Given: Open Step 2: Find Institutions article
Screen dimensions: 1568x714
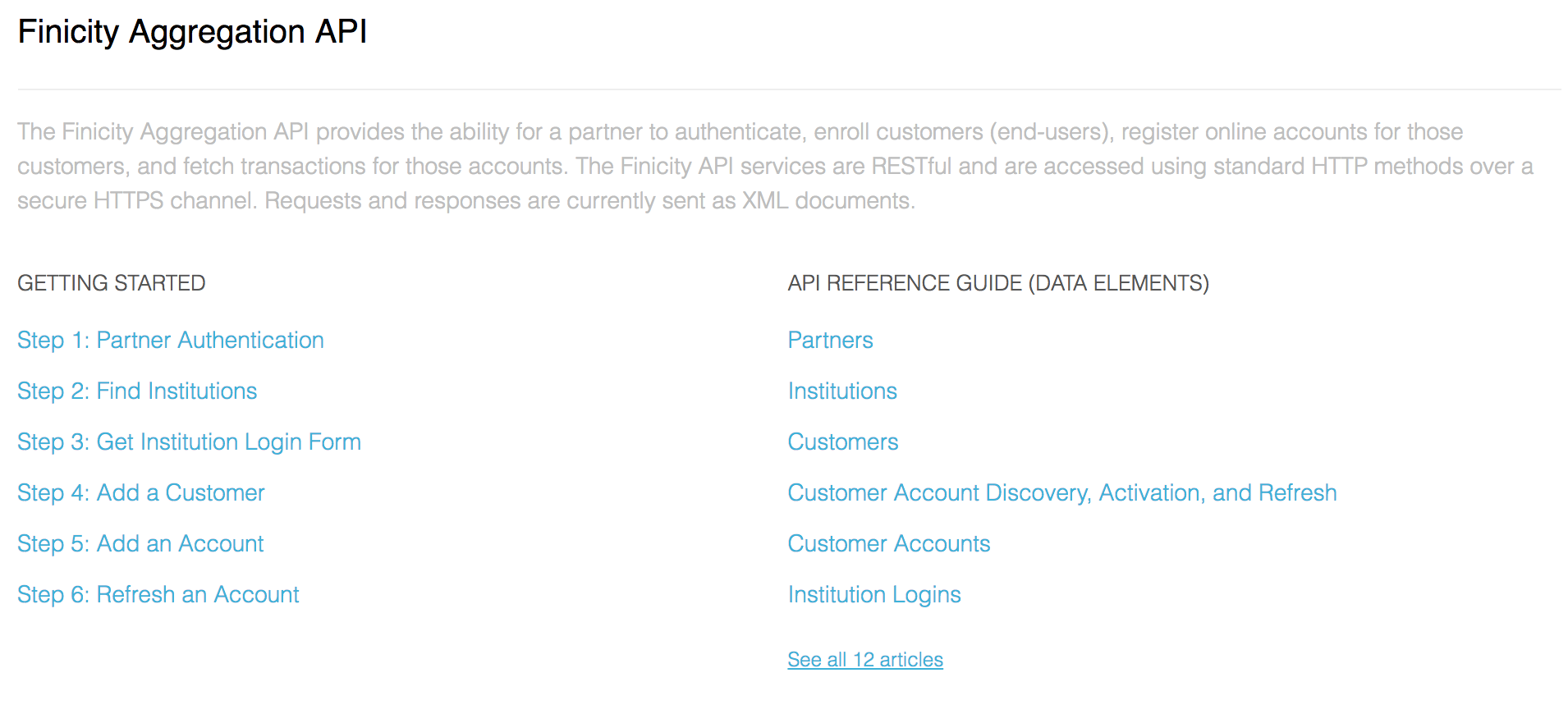Looking at the screenshot, I should click(x=137, y=391).
